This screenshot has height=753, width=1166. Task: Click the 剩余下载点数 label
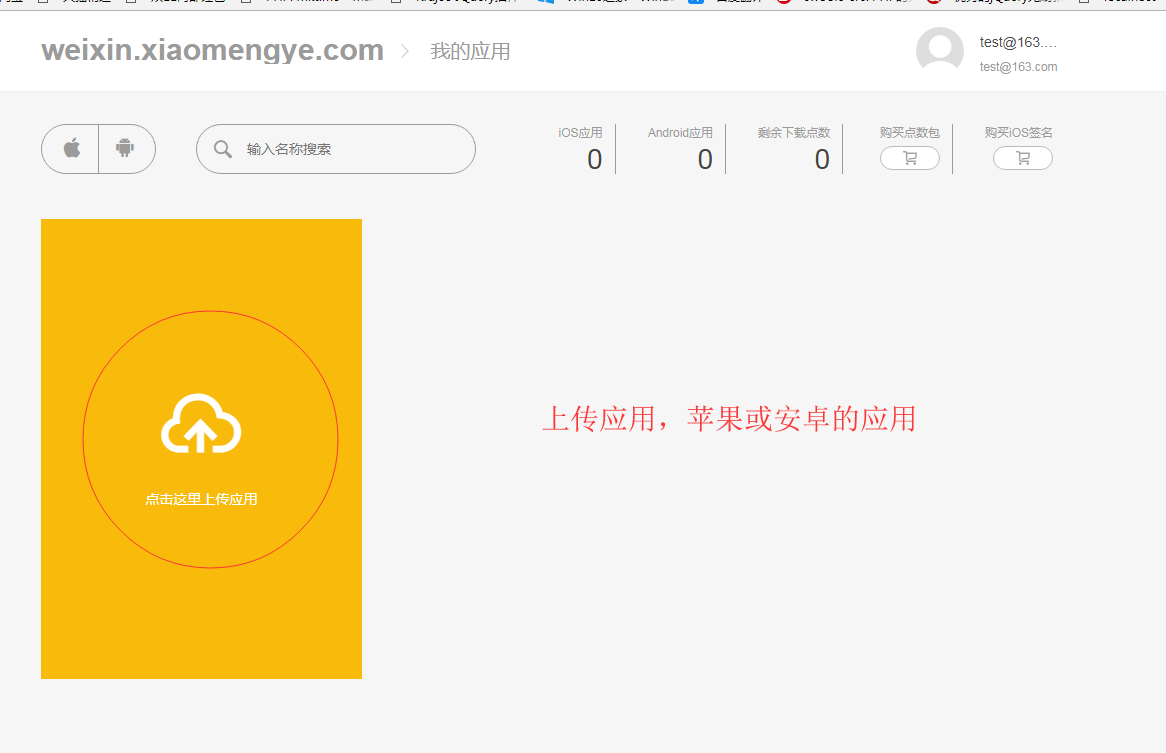[x=793, y=133]
